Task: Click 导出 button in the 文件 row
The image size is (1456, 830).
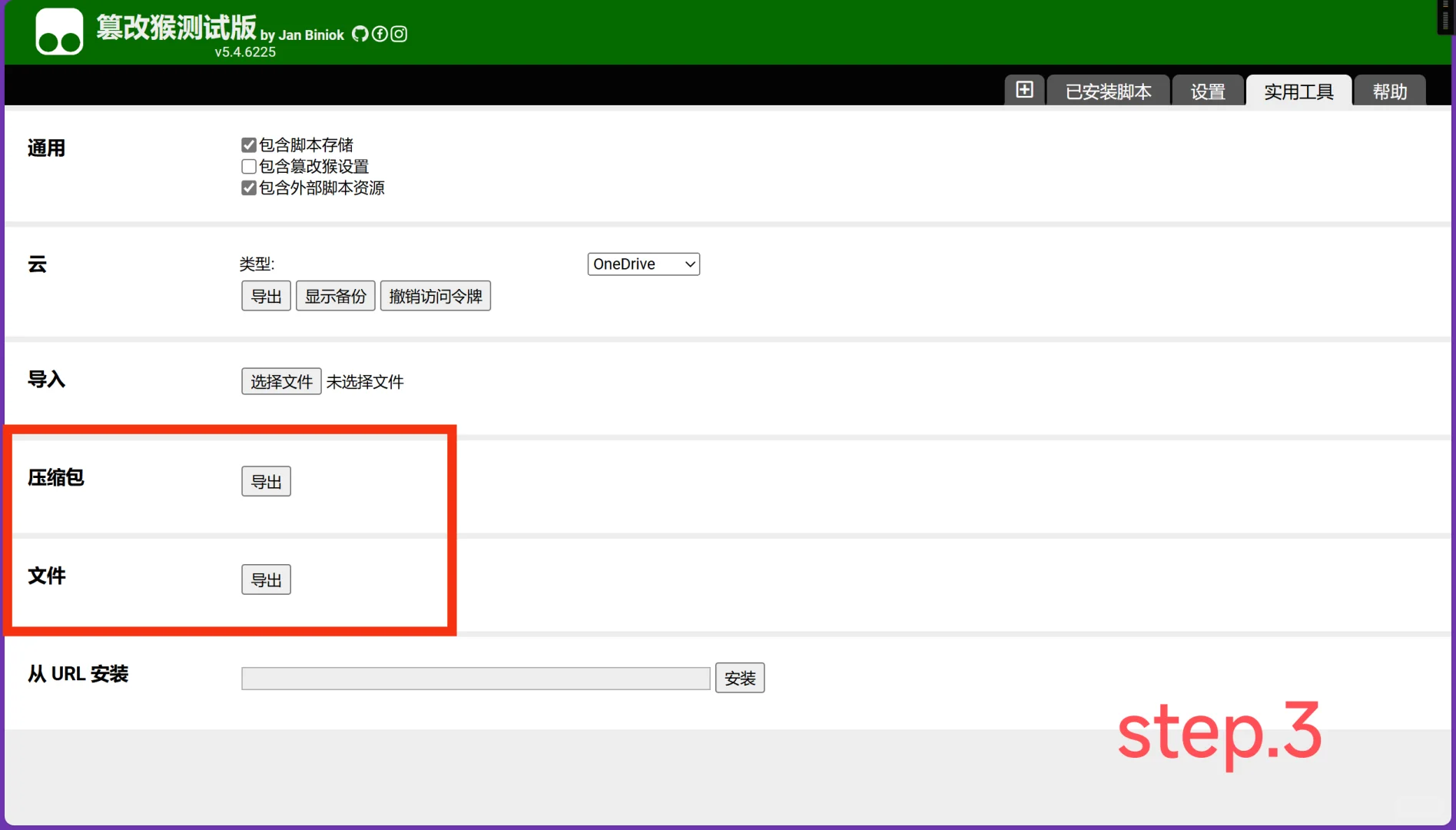Action: click(267, 580)
